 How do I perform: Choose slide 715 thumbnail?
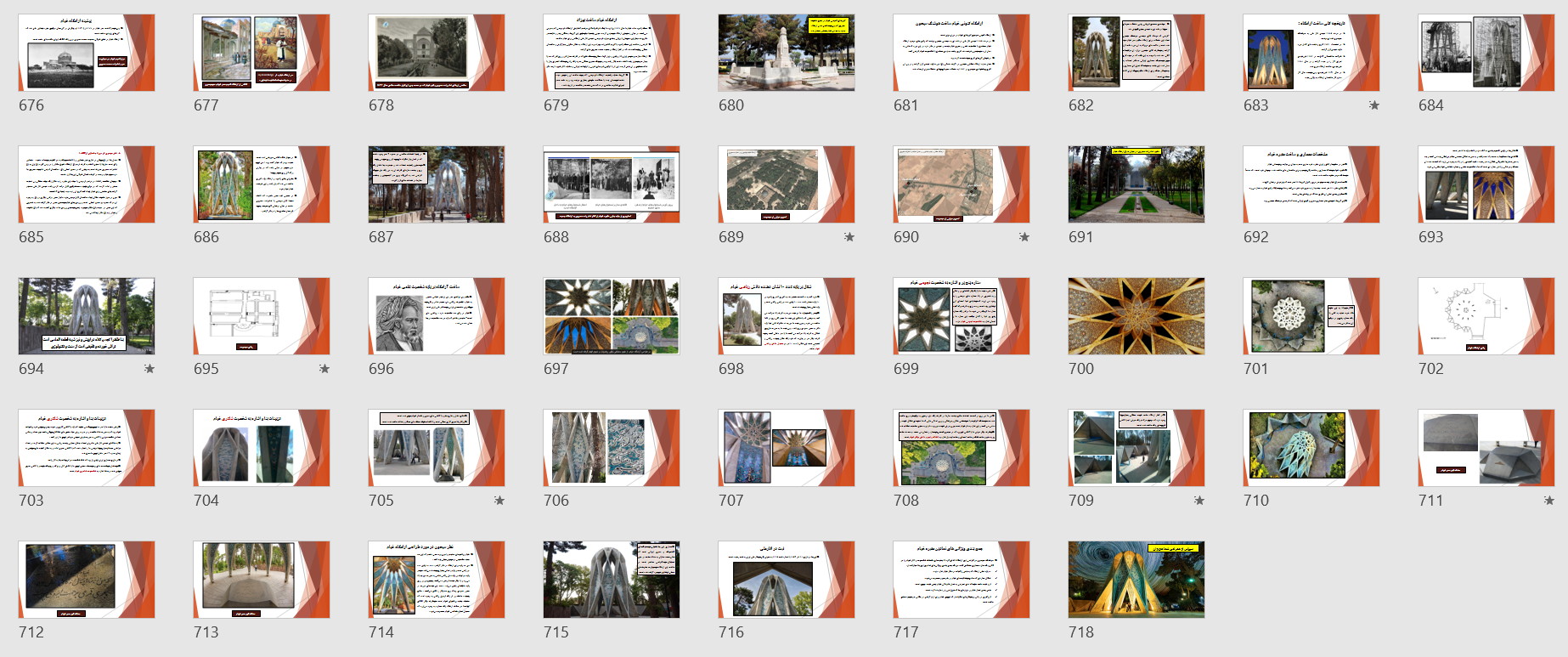tap(611, 580)
